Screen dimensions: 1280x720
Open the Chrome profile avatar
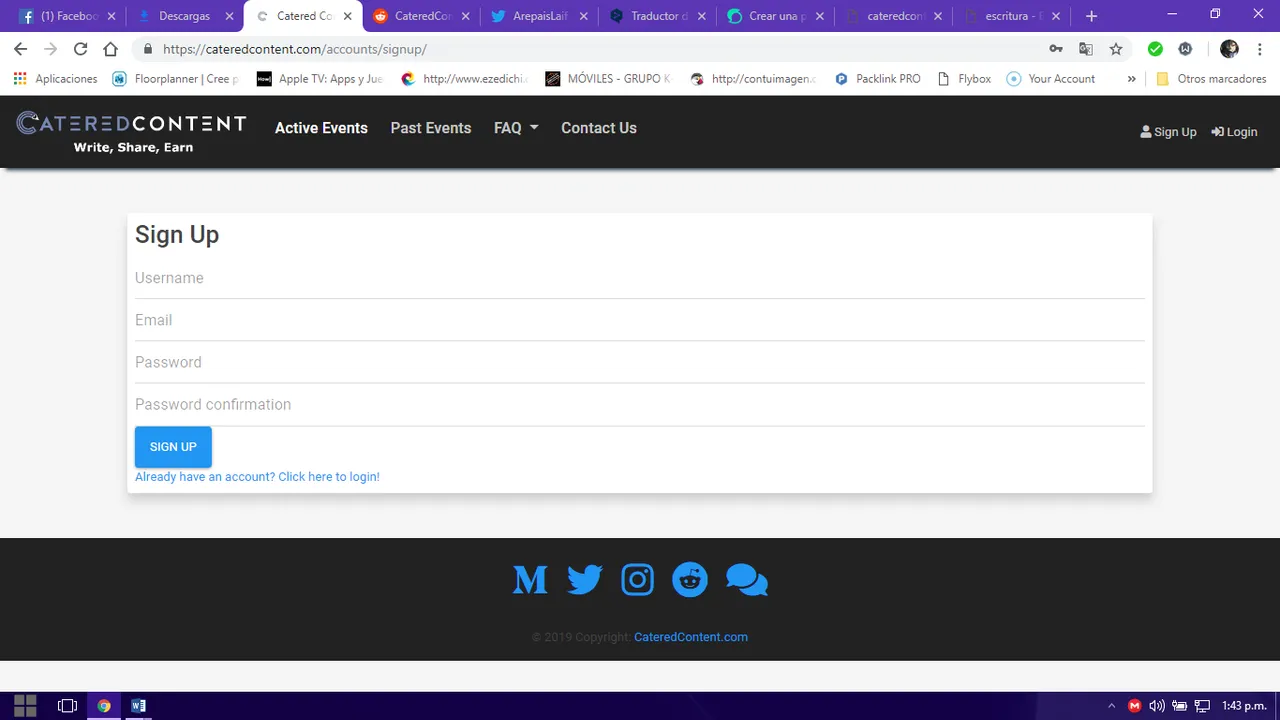(1229, 49)
